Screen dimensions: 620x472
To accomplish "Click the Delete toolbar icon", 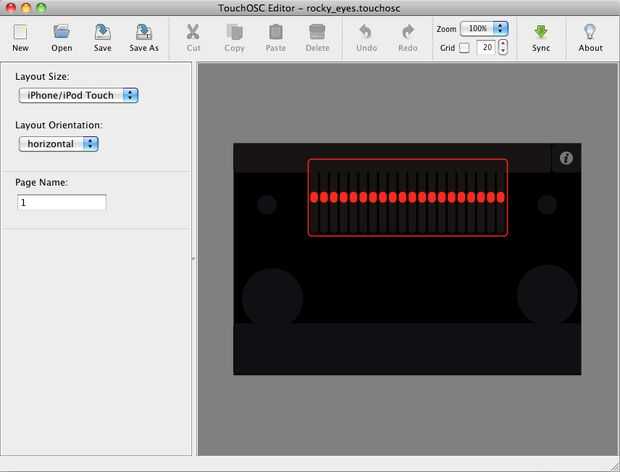I will click(x=317, y=33).
